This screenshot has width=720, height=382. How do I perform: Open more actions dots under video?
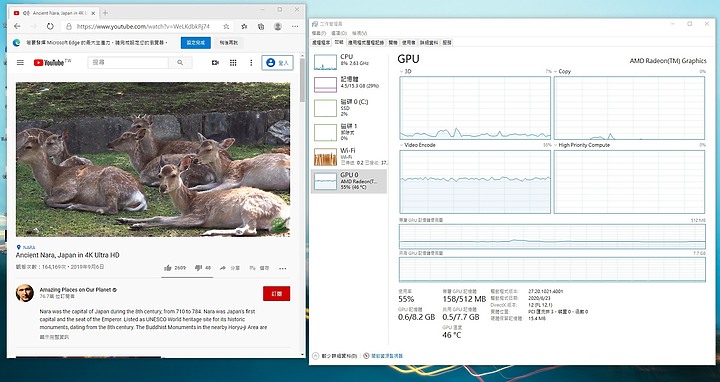click(282, 268)
